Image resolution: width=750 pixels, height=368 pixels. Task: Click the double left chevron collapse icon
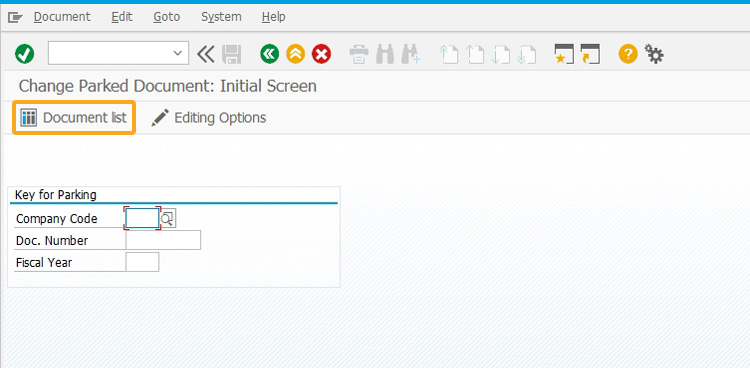[x=206, y=54]
